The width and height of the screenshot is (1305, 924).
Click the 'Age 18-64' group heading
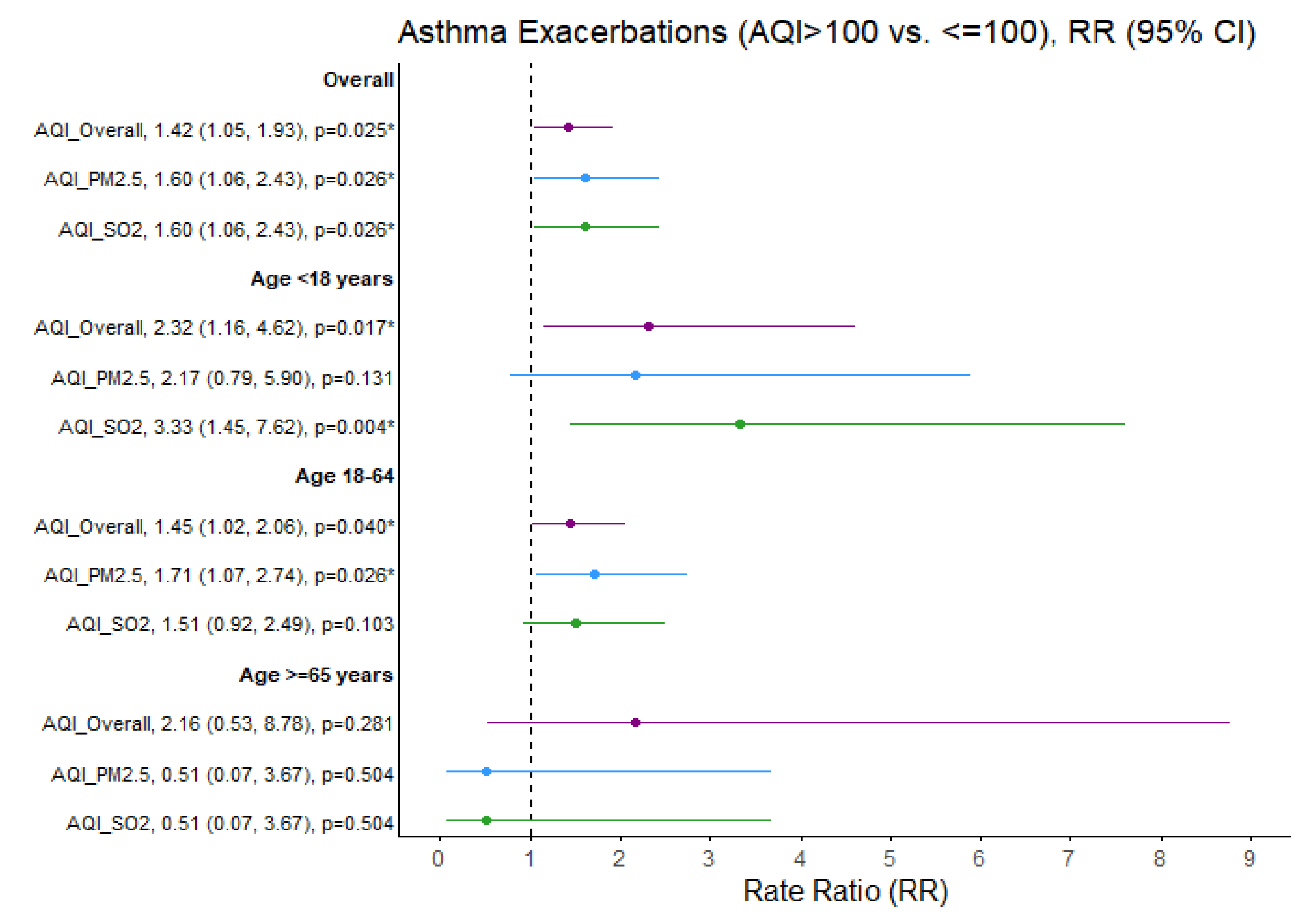coord(344,476)
